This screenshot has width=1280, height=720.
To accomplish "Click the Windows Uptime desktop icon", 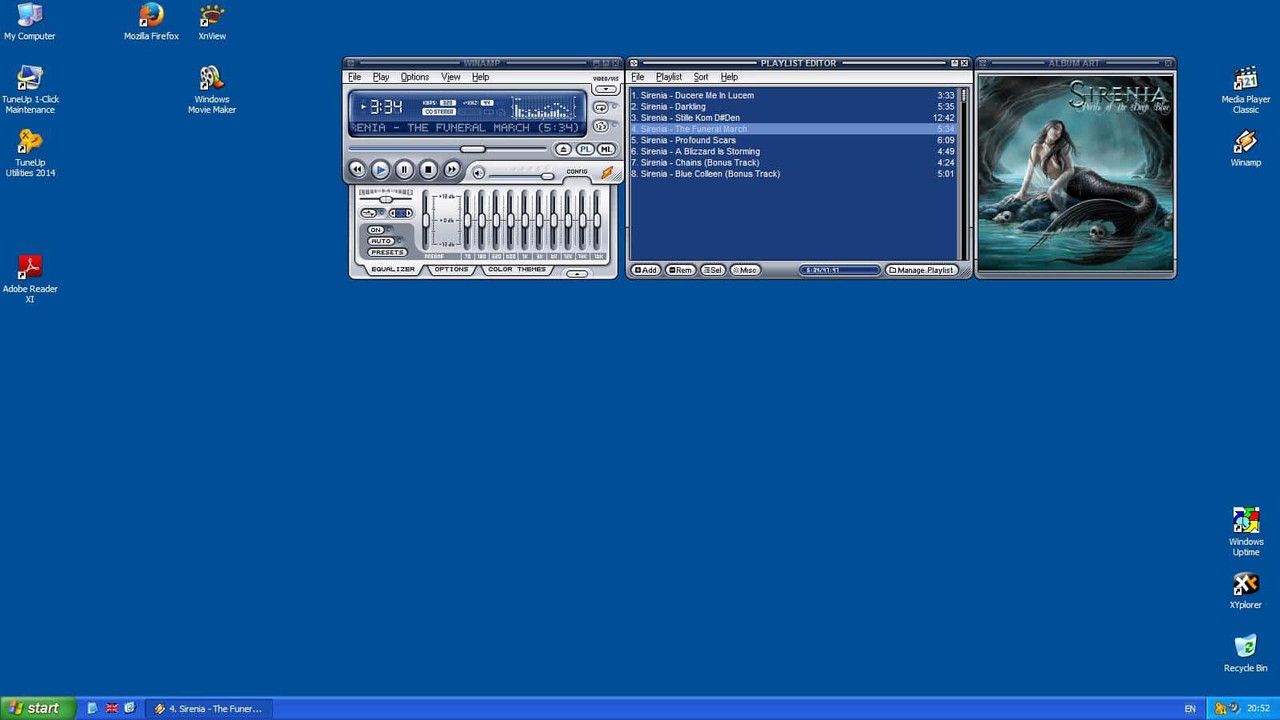I will click(1246, 532).
